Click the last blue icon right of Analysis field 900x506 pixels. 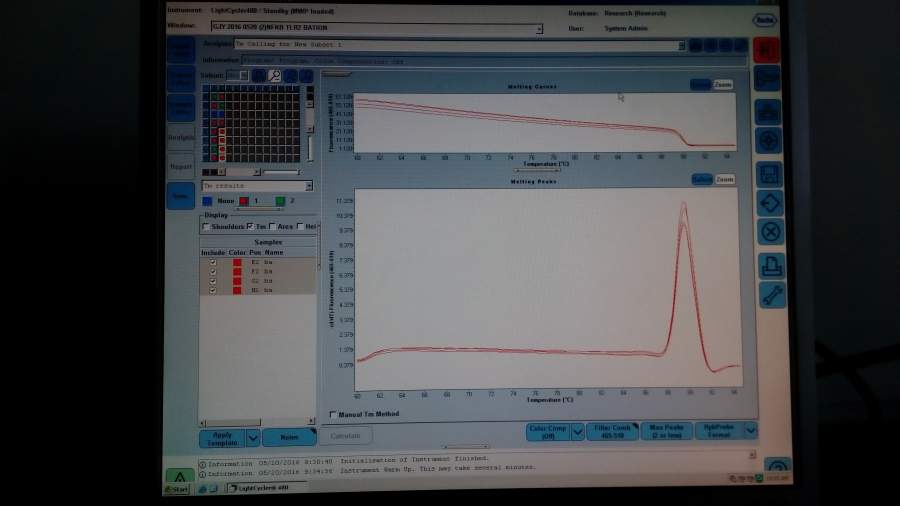tap(740, 45)
